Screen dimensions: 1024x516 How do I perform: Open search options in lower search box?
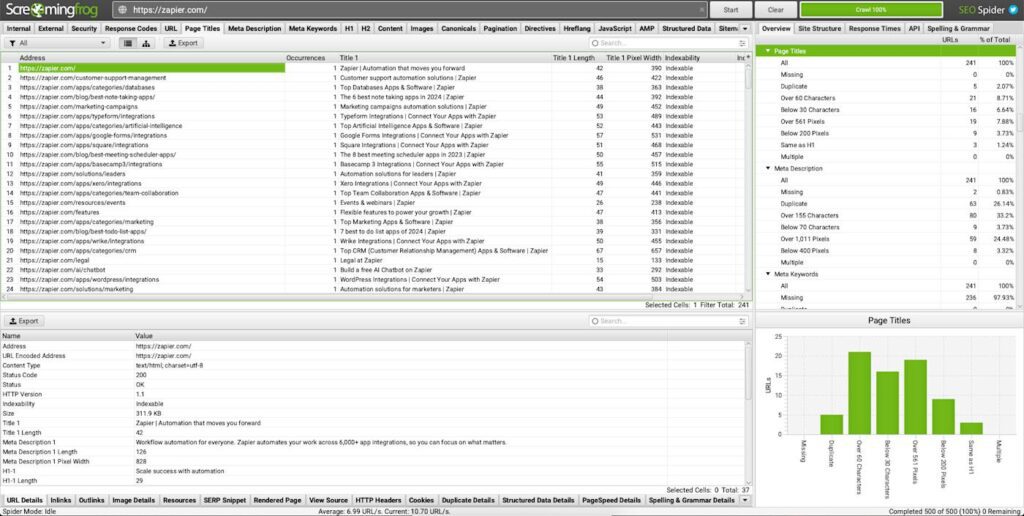point(743,321)
